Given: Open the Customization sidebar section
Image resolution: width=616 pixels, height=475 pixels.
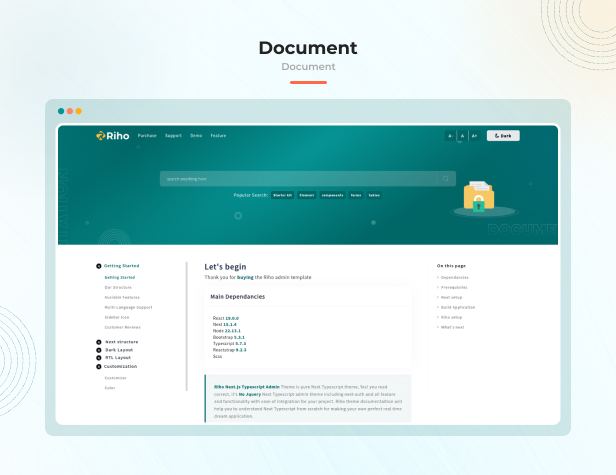Looking at the screenshot, I should [x=120, y=367].
